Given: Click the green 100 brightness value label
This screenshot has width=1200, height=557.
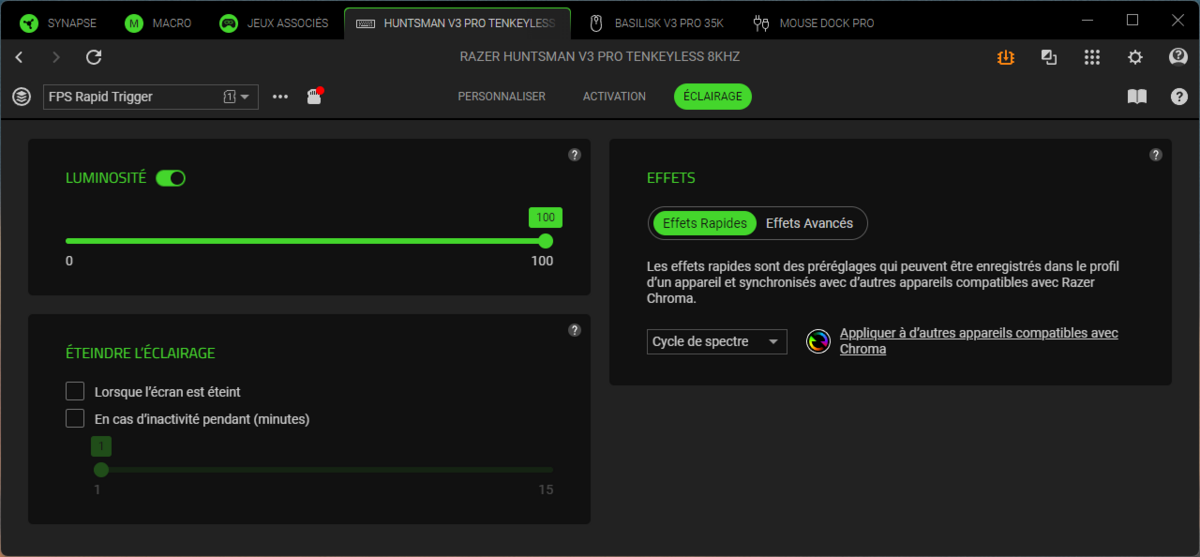Looking at the screenshot, I should (x=545, y=217).
